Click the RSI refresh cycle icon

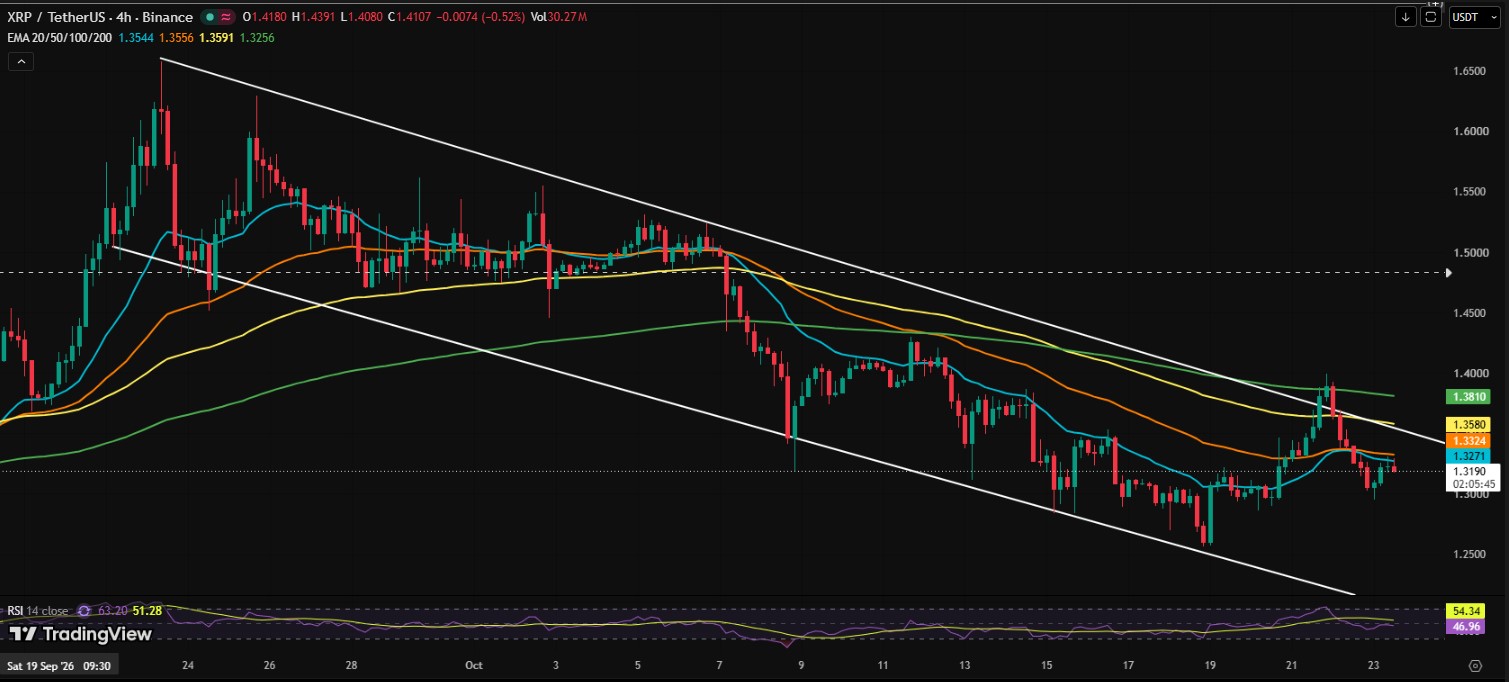click(84, 610)
